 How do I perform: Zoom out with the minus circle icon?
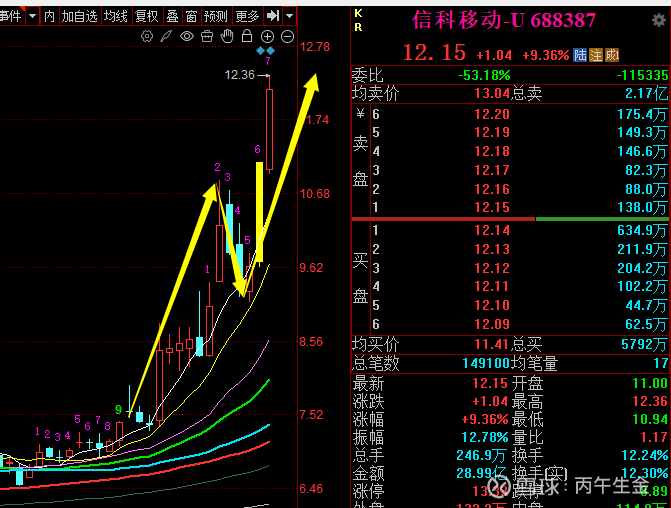pos(288,37)
